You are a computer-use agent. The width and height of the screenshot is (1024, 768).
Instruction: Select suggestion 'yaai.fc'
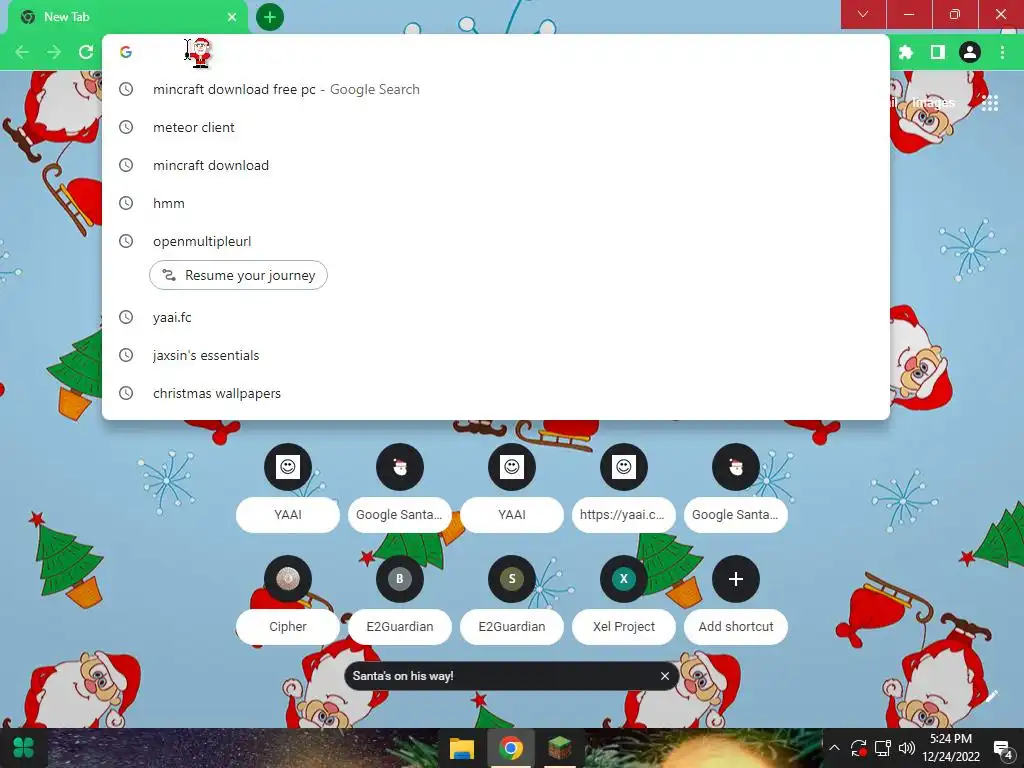[x=496, y=317]
